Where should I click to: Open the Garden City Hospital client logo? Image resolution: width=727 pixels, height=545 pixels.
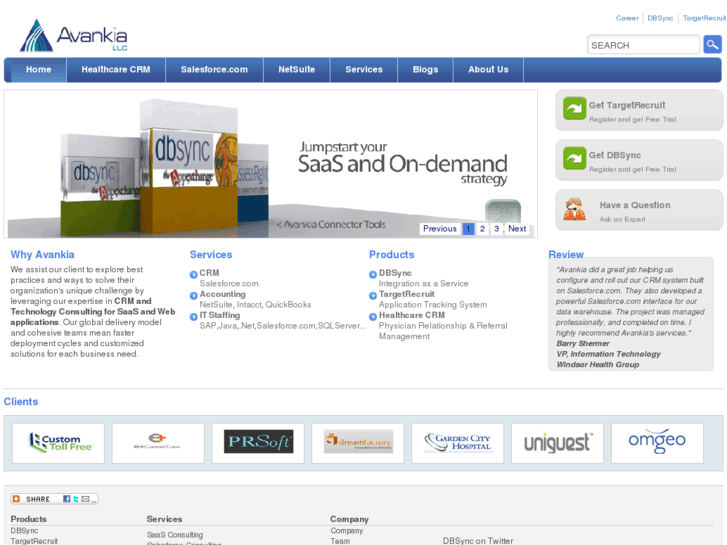tap(458, 443)
